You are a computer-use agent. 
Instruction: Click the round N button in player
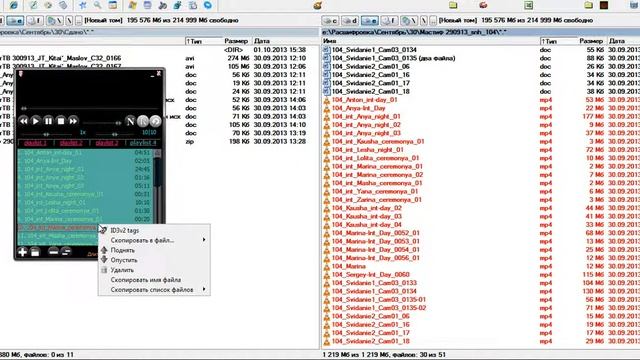click(x=130, y=121)
